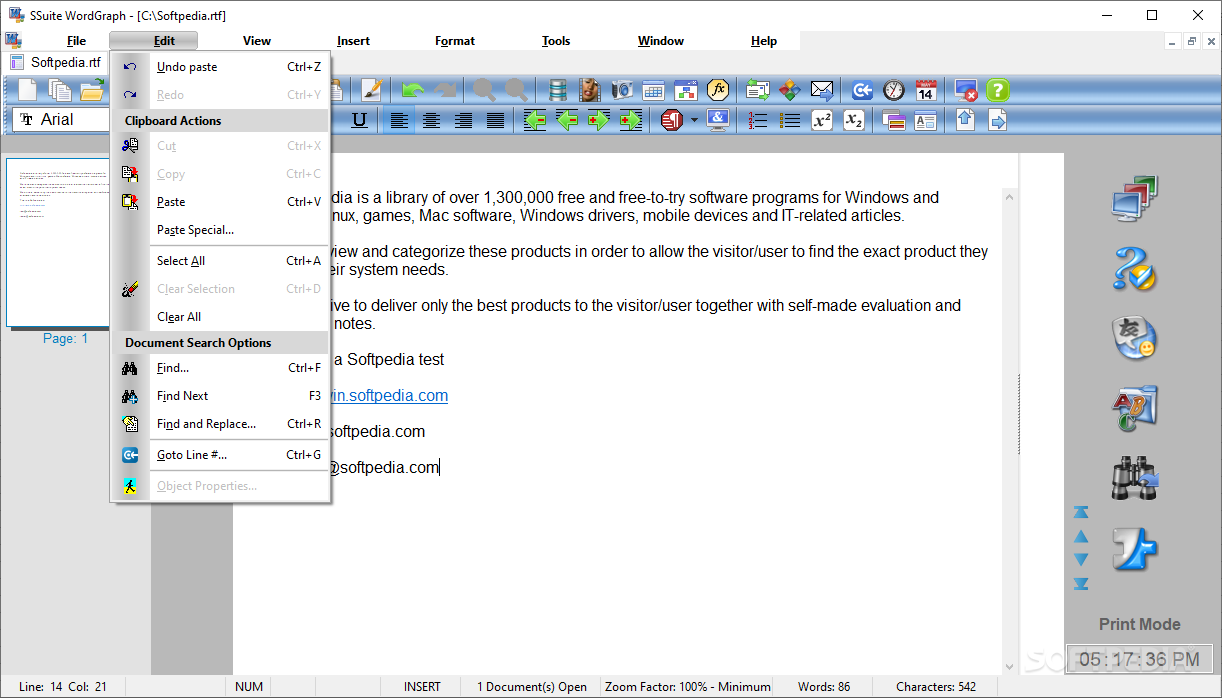Click the blue puzzle piece side icon
This screenshot has width=1222, height=698.
click(1134, 549)
